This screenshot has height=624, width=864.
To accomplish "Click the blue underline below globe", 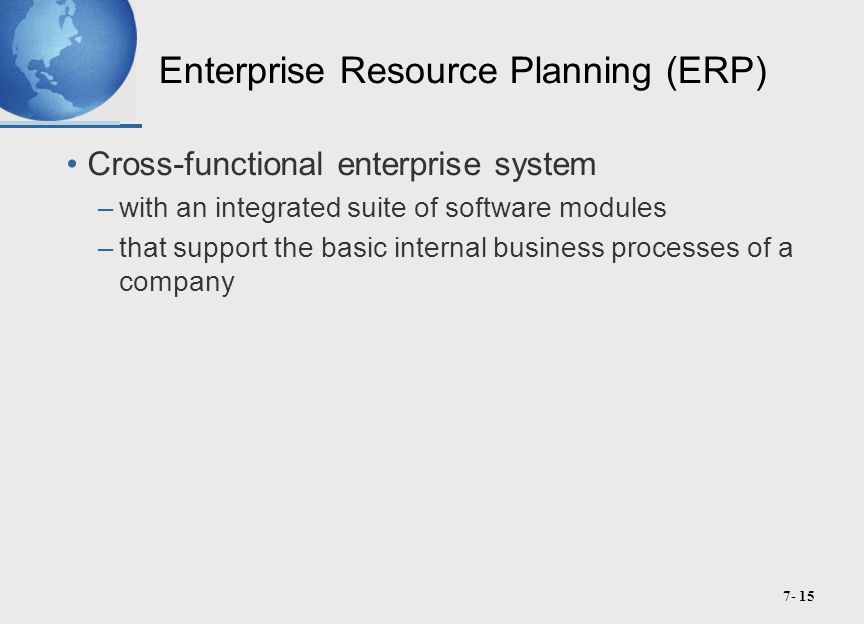I will click(x=71, y=126).
